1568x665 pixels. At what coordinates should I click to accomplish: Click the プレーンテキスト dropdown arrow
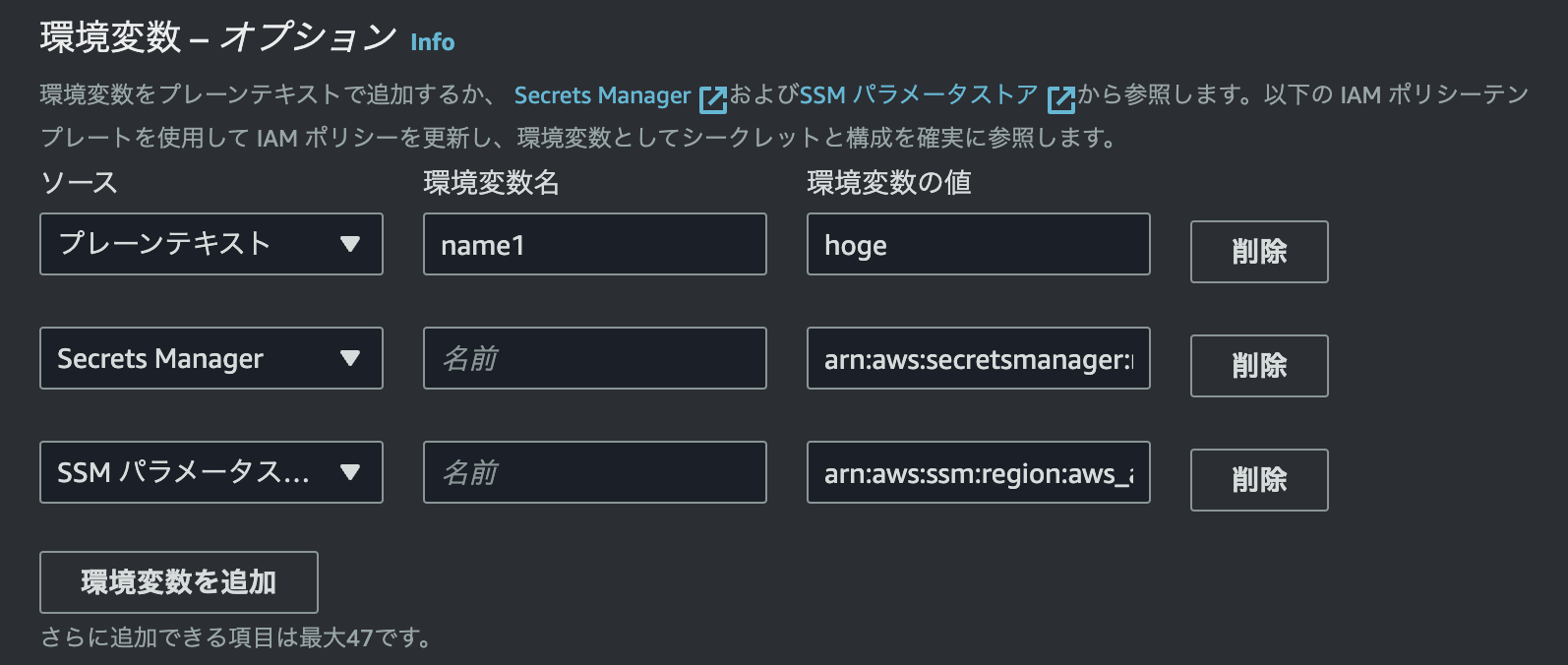[x=349, y=244]
